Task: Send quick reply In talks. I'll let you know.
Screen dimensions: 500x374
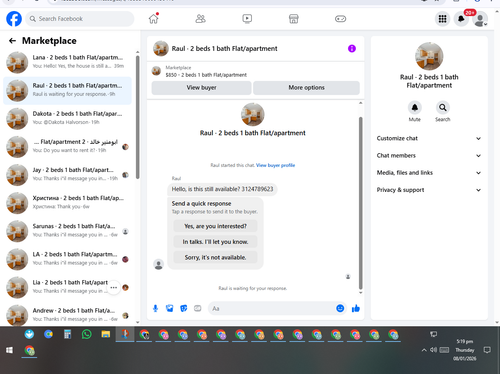Action: (x=215, y=242)
